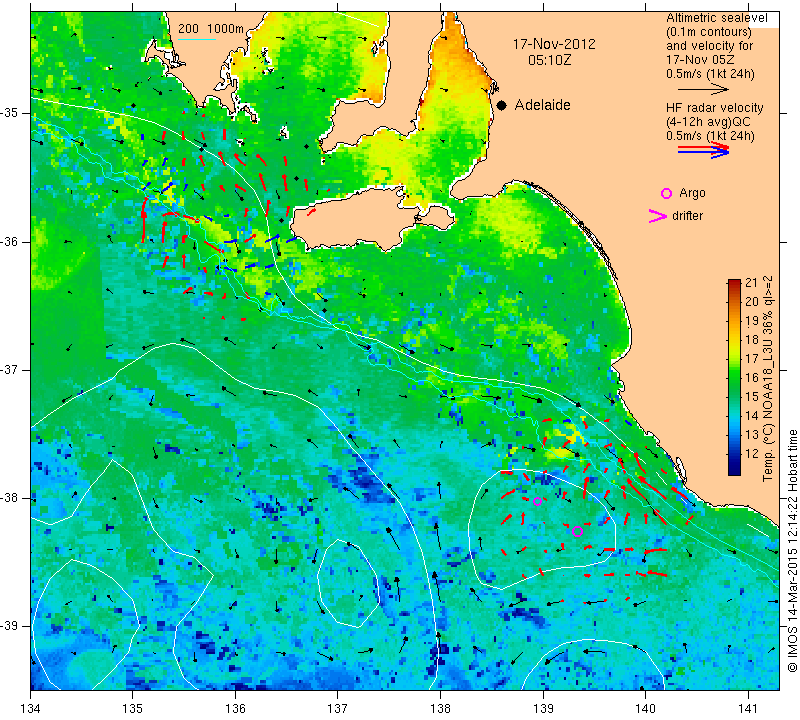Select the Argo float marker near 139.3 longitude
This screenshot has width=800, height=720.
pos(577,531)
